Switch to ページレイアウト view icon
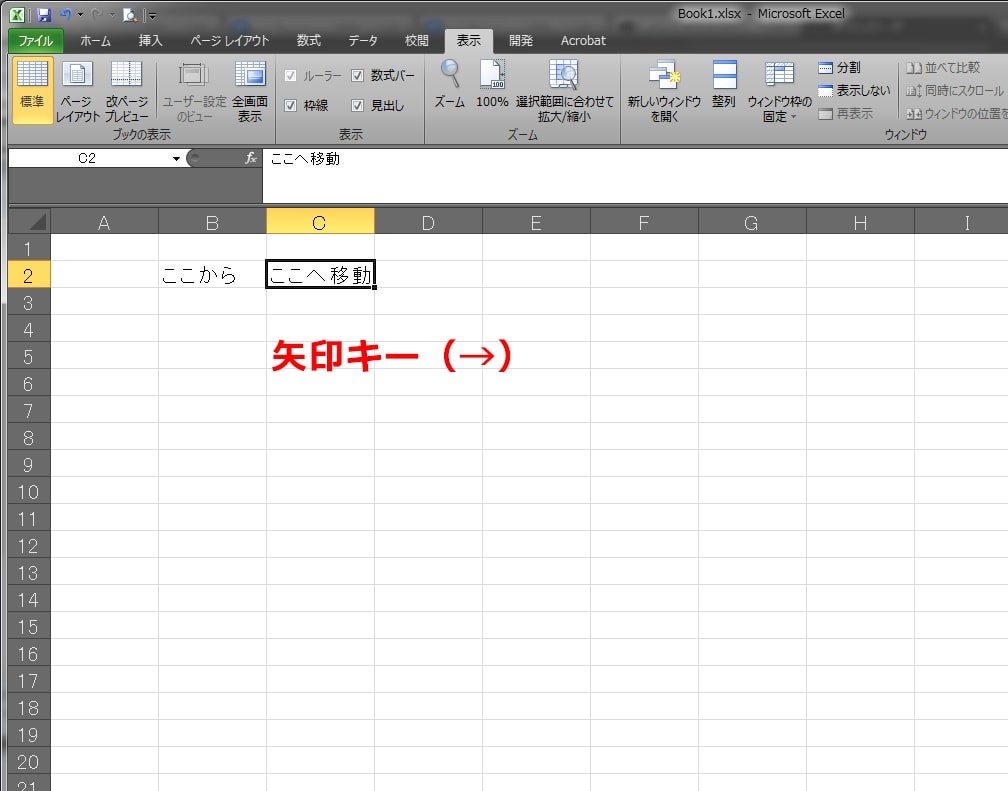1008x791 pixels. [x=77, y=88]
